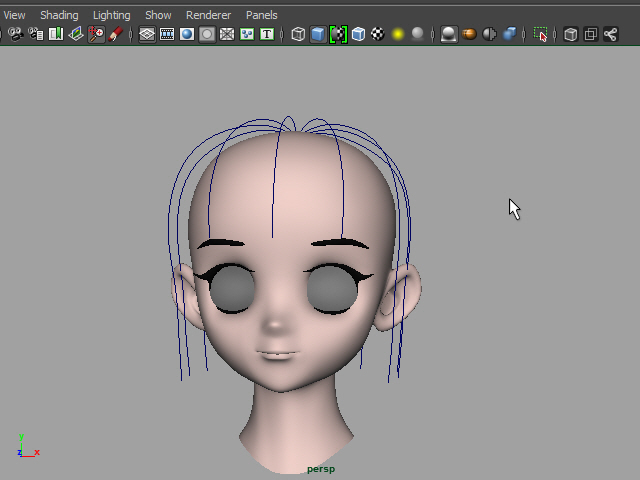Select the 2D Pan/Zoom tool icon
This screenshot has width=640, height=480.
96,34
